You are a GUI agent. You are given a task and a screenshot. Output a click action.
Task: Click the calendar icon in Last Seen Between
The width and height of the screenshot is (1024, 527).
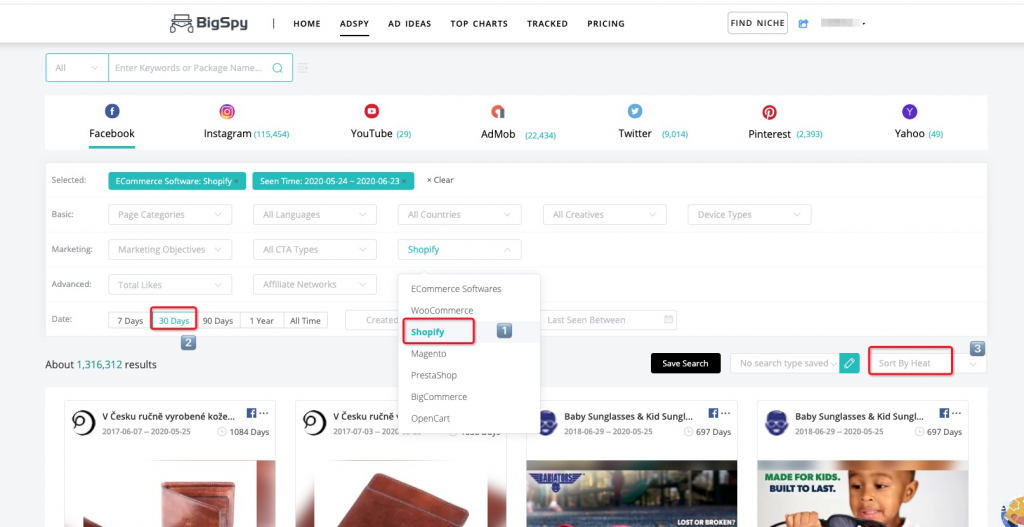(x=668, y=320)
